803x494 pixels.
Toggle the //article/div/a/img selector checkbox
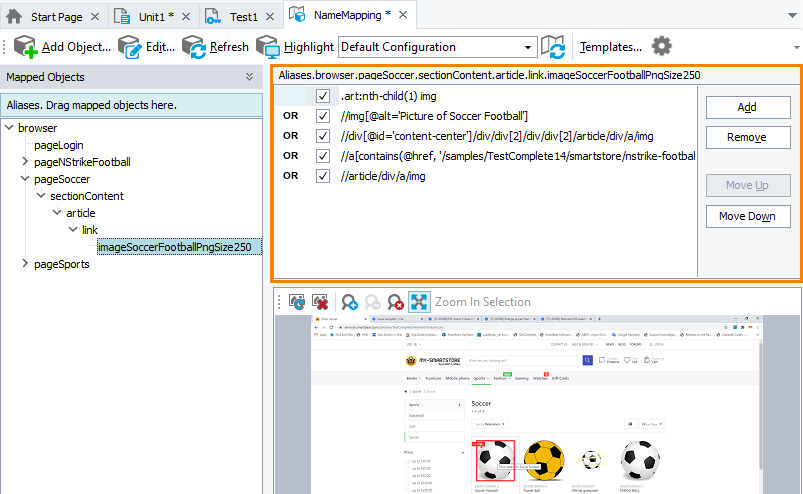323,176
